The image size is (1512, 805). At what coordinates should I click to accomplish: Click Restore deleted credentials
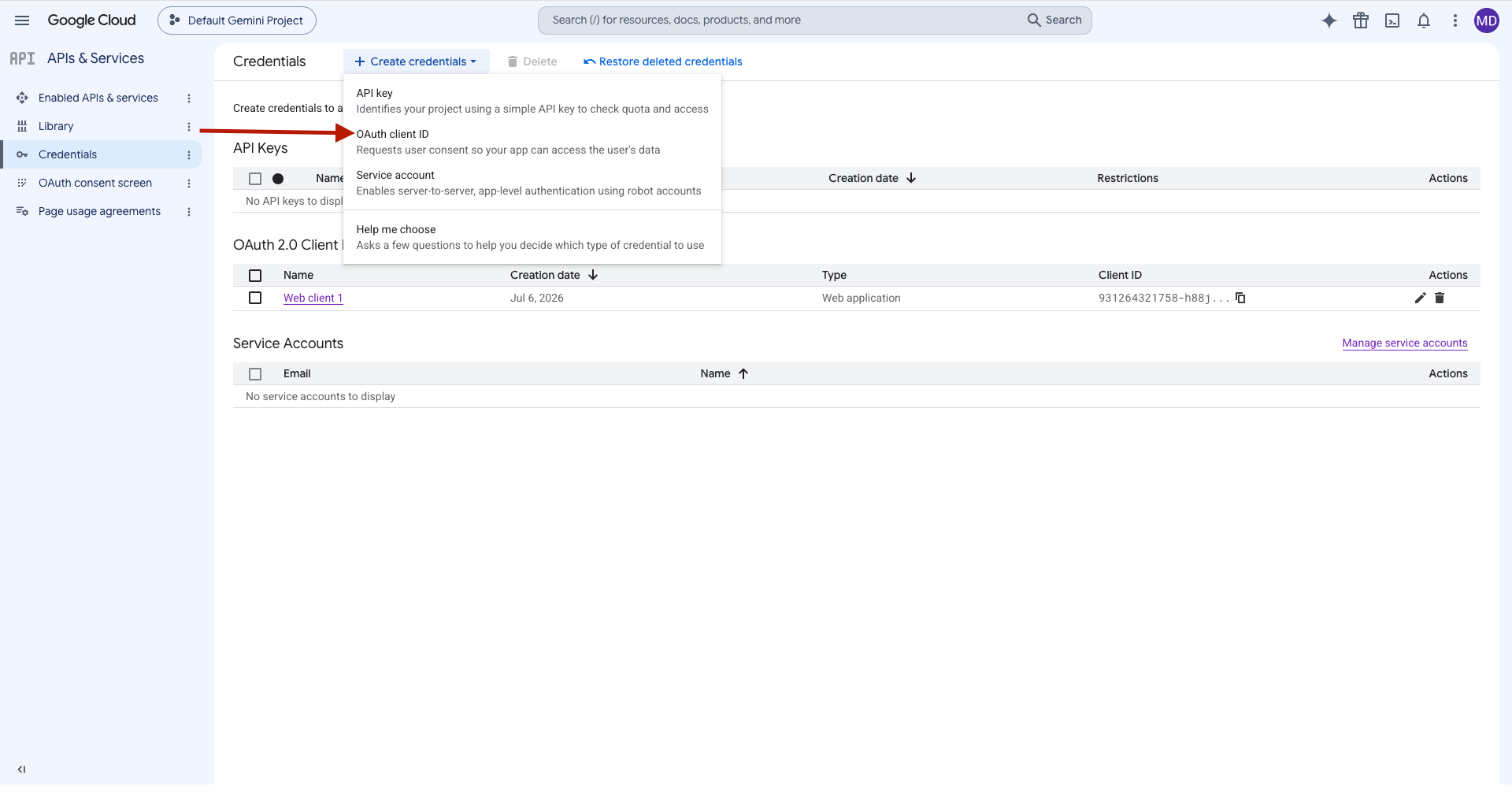(663, 61)
